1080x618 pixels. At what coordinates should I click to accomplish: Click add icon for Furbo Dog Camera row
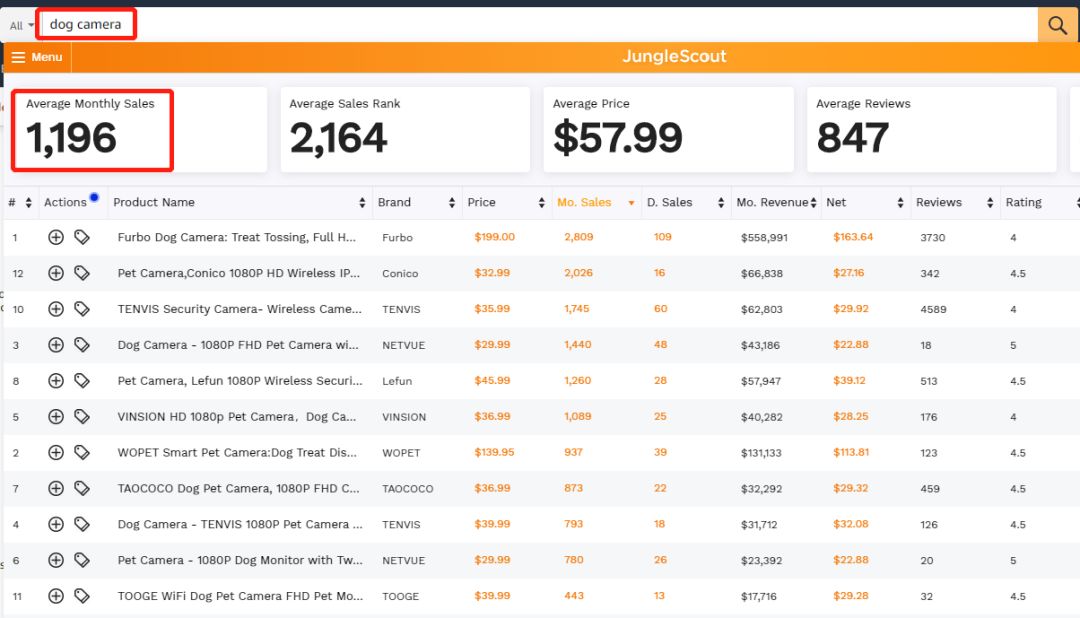click(x=56, y=237)
